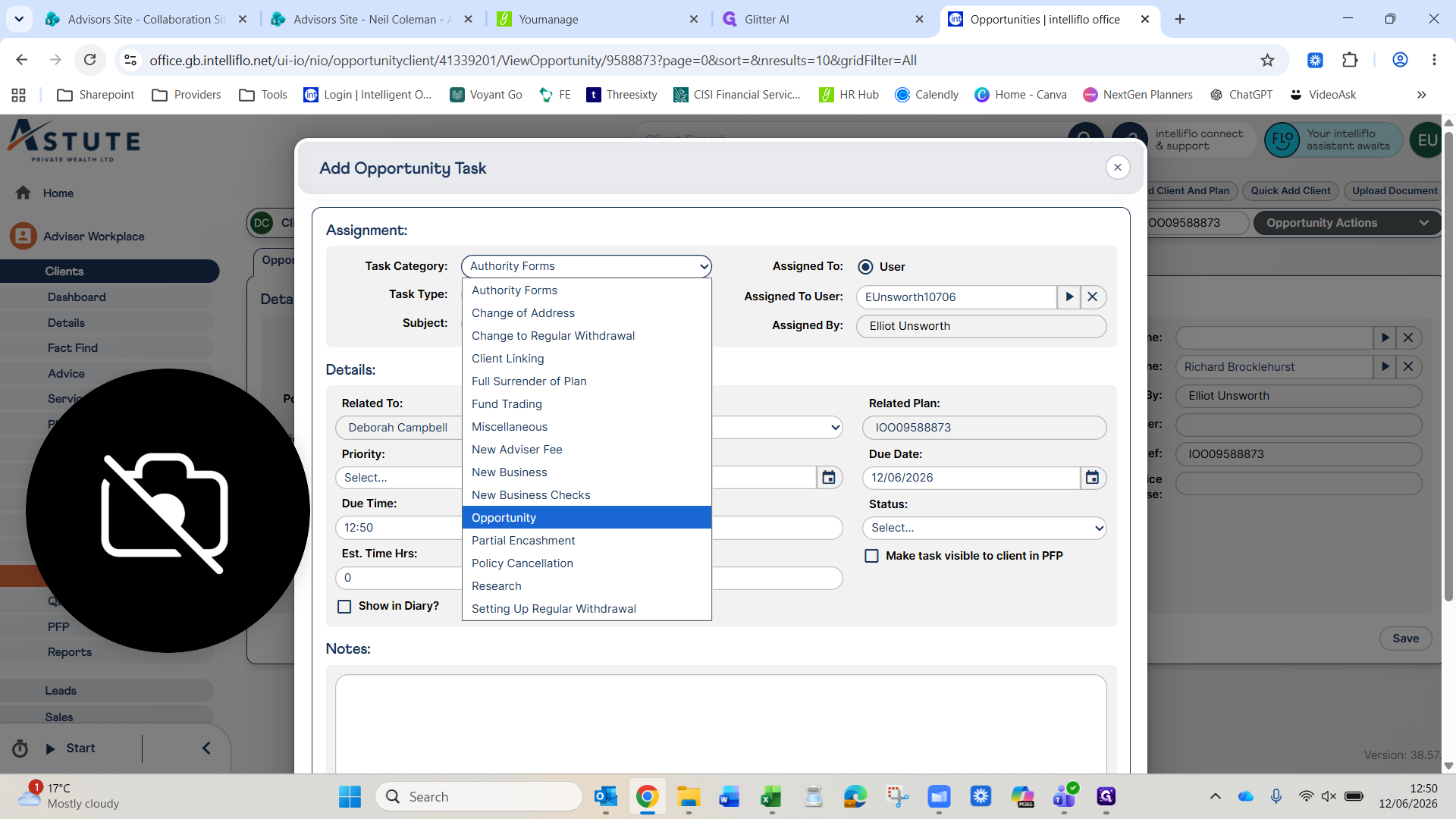Choose Research in the category list

pyautogui.click(x=586, y=586)
